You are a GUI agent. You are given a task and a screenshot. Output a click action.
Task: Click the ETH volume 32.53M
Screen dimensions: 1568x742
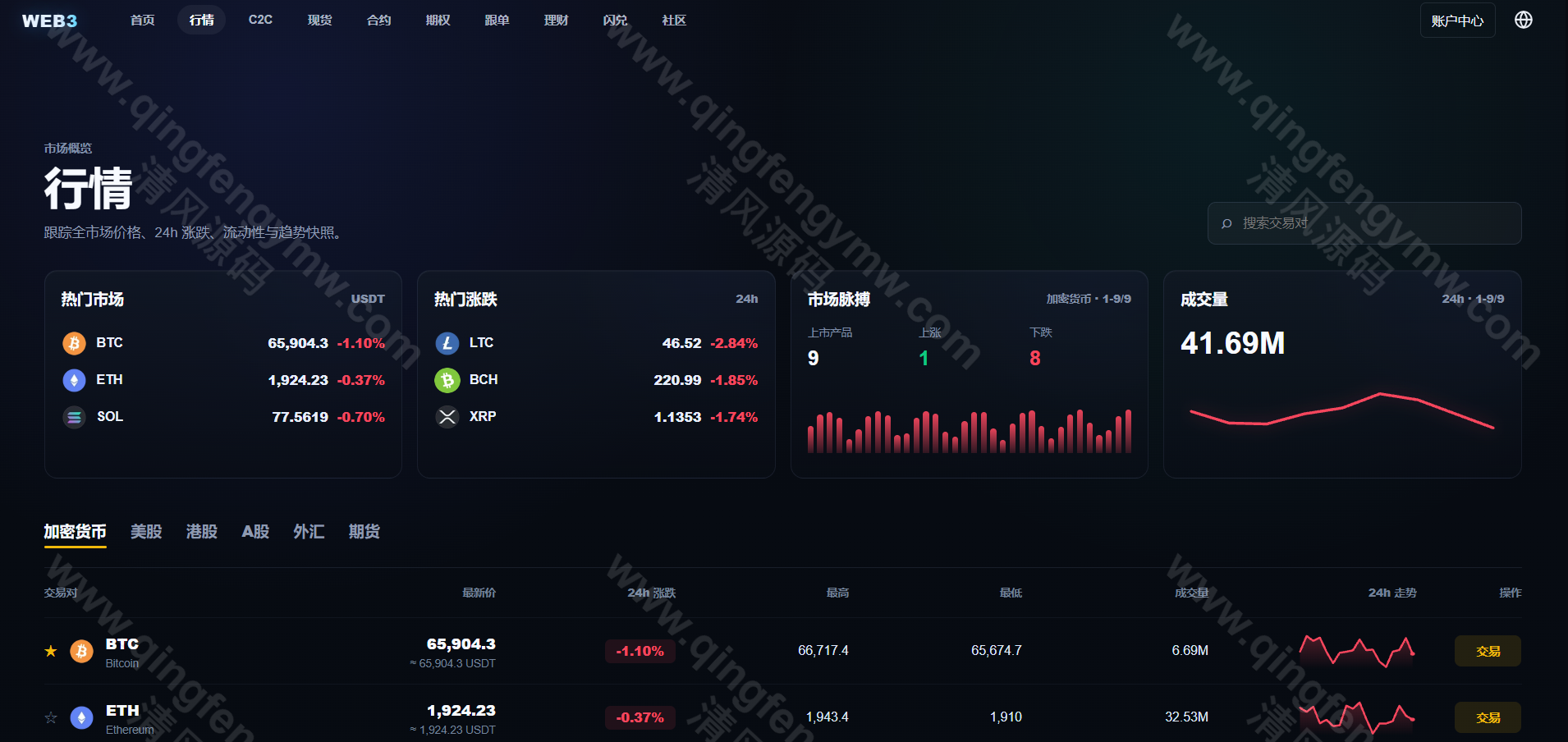click(x=1187, y=717)
